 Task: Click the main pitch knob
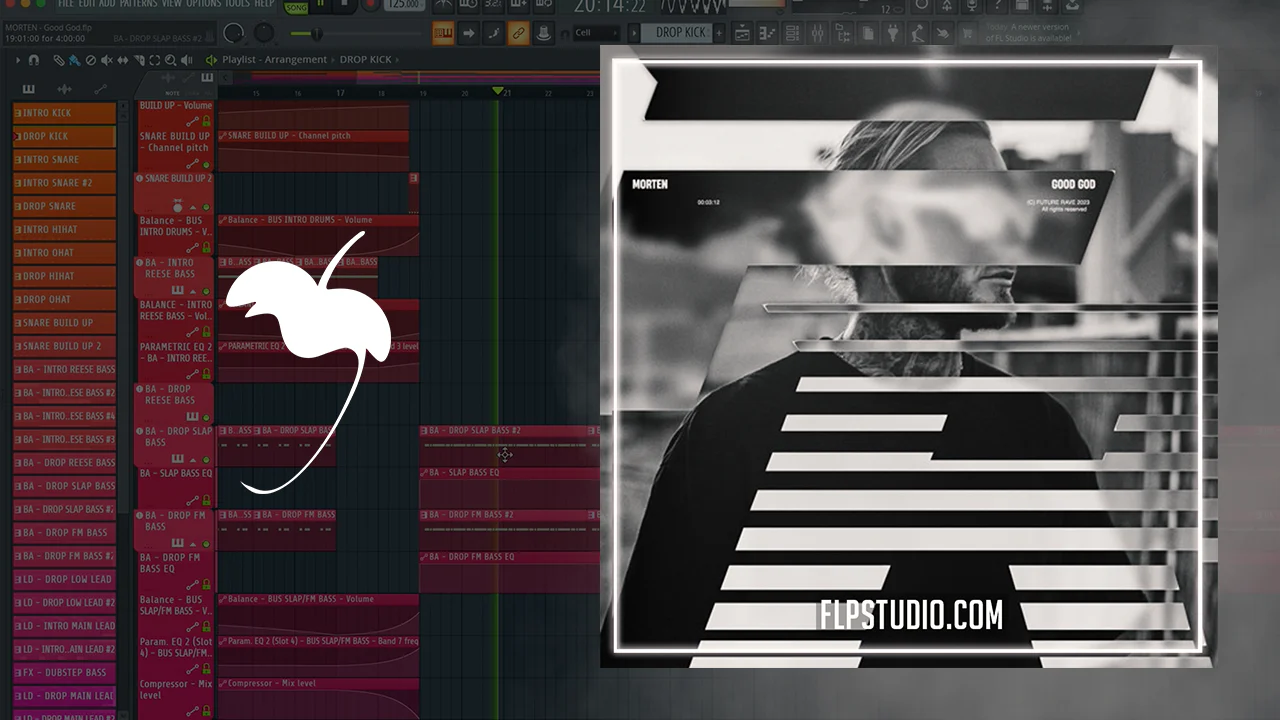264,33
